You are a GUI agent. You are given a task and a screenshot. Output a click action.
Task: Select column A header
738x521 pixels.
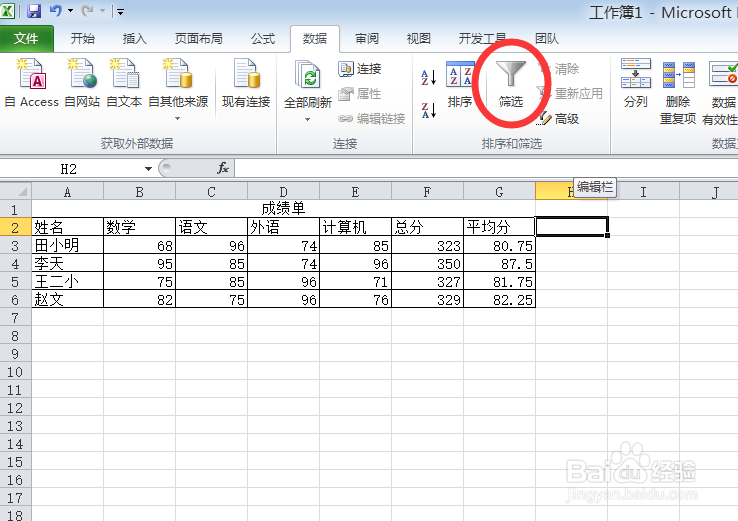coord(67,192)
